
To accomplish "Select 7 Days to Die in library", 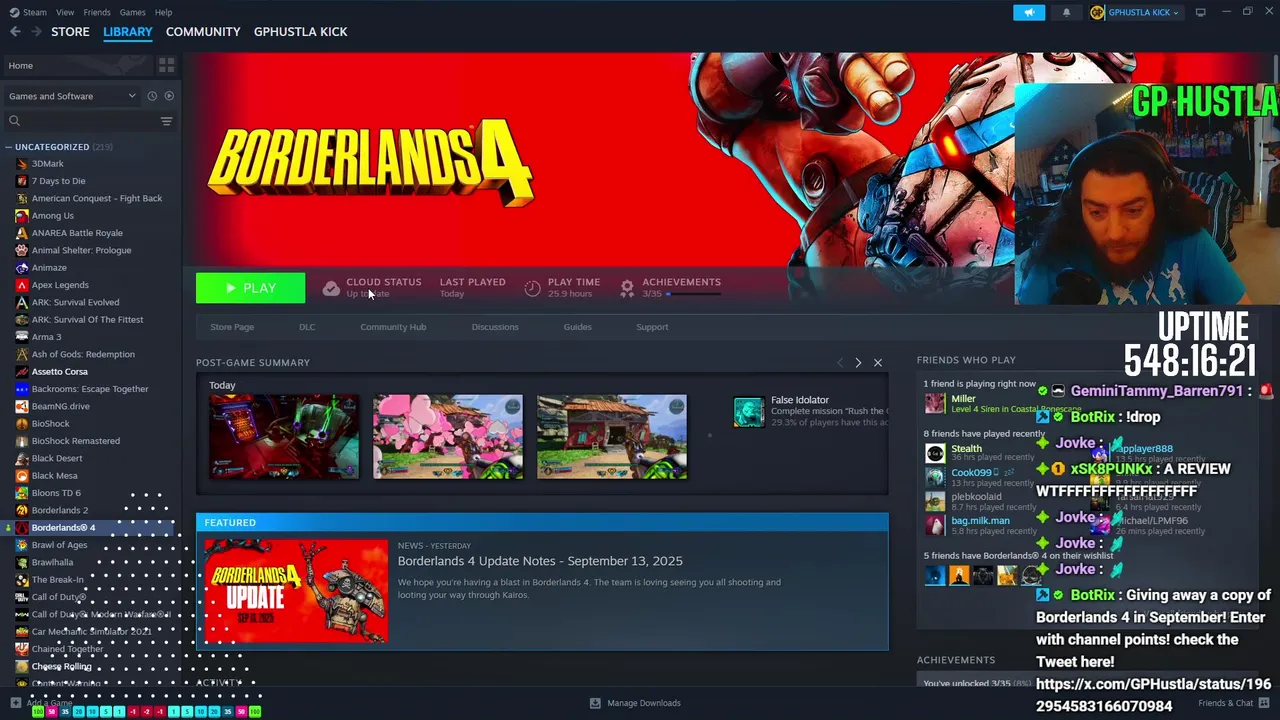I will tap(58, 181).
